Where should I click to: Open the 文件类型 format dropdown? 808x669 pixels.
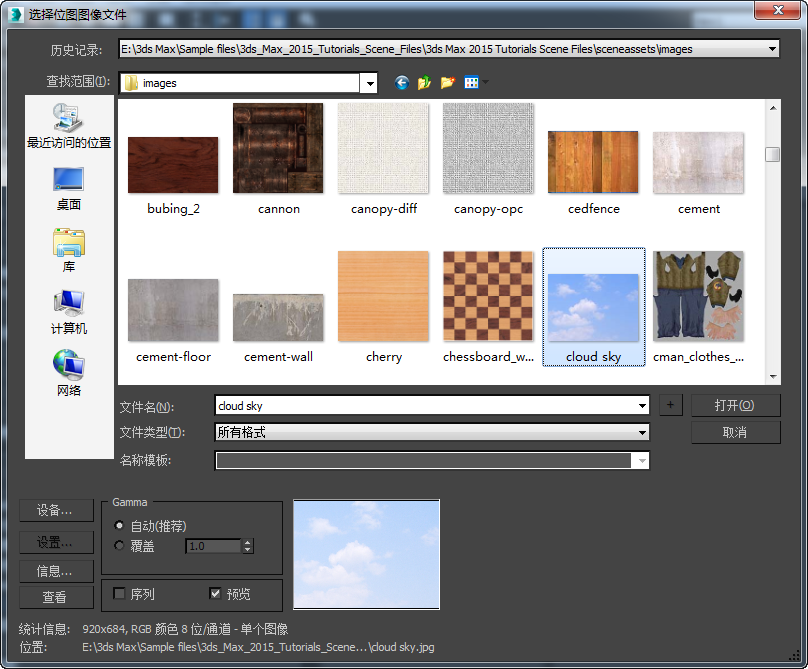tap(641, 433)
